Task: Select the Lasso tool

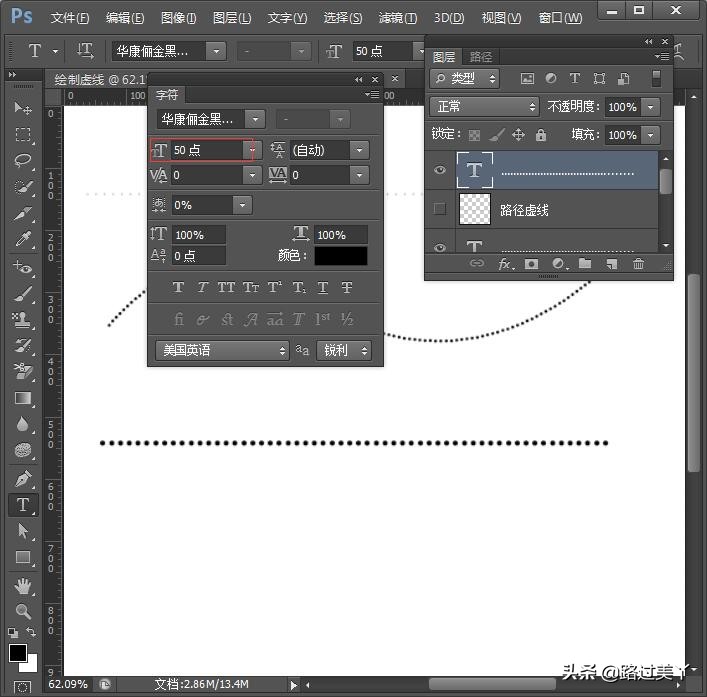Action: click(23, 160)
